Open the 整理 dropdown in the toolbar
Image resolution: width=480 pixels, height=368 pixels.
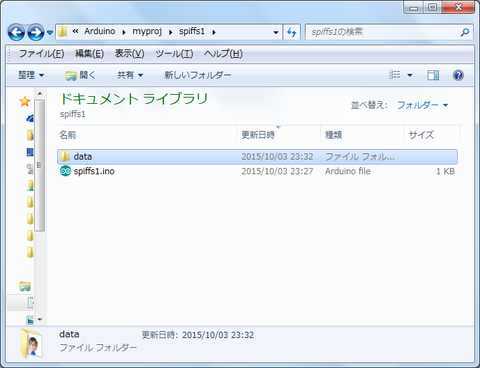coord(31,75)
